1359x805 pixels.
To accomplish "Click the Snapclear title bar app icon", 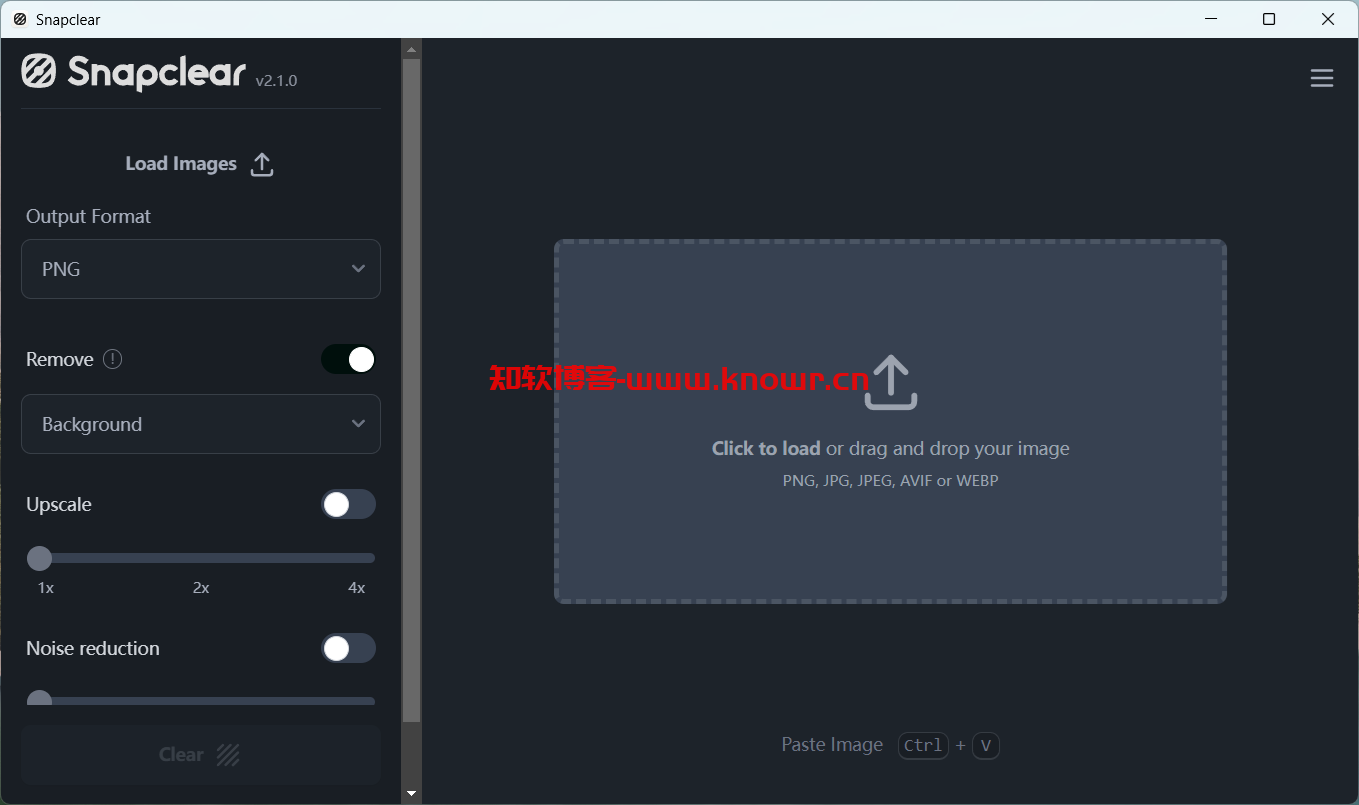I will (20, 19).
